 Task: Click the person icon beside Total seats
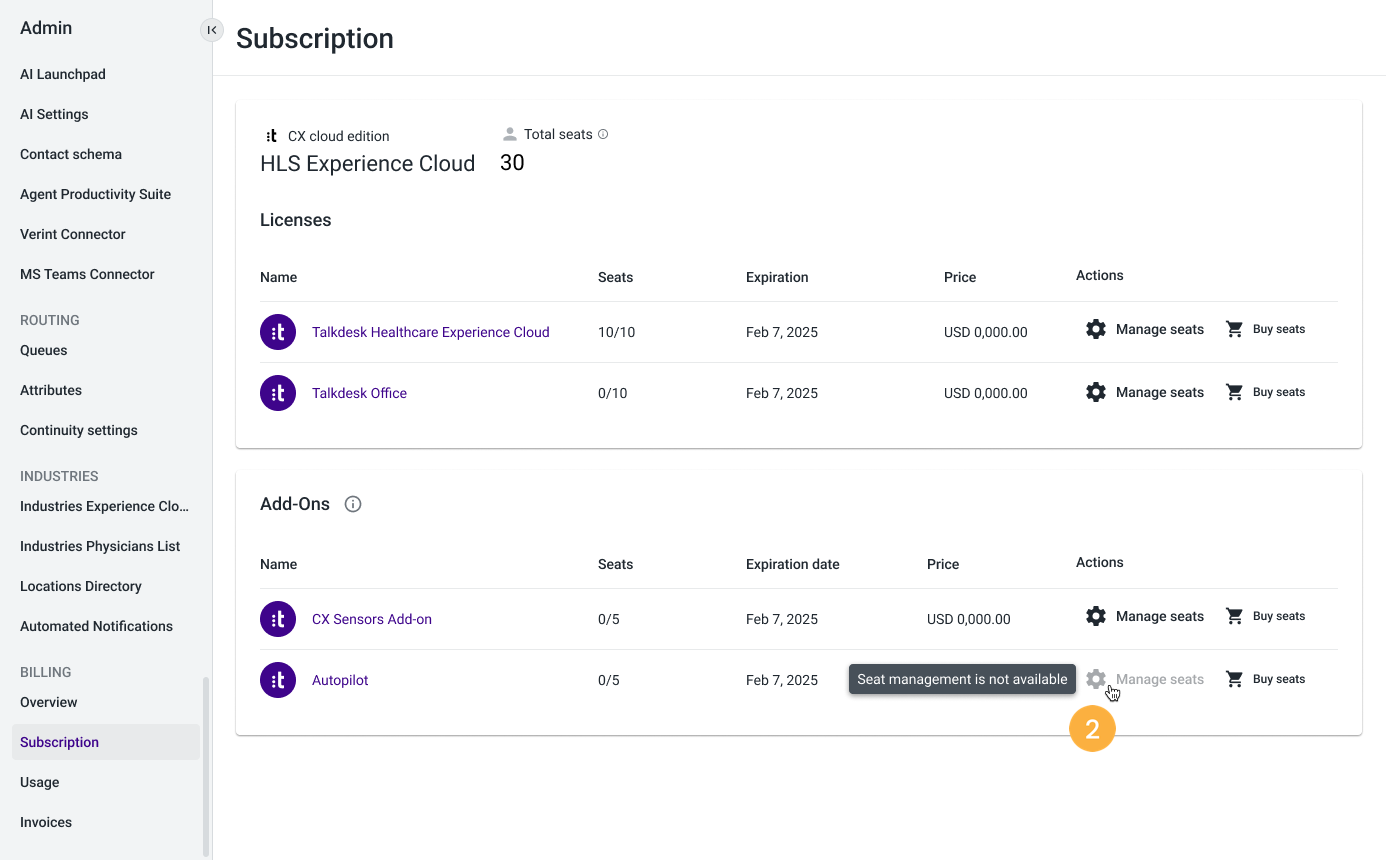click(x=510, y=134)
